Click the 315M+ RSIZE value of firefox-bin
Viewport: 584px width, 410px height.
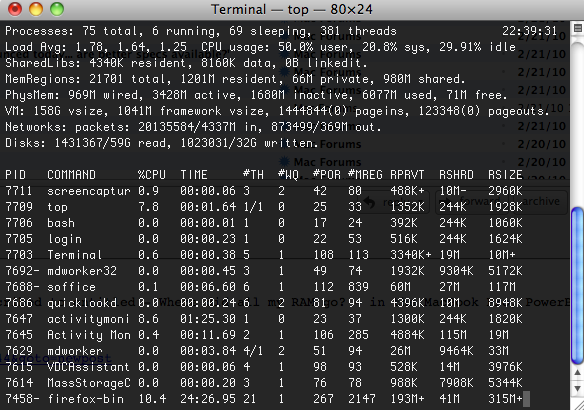505,399
